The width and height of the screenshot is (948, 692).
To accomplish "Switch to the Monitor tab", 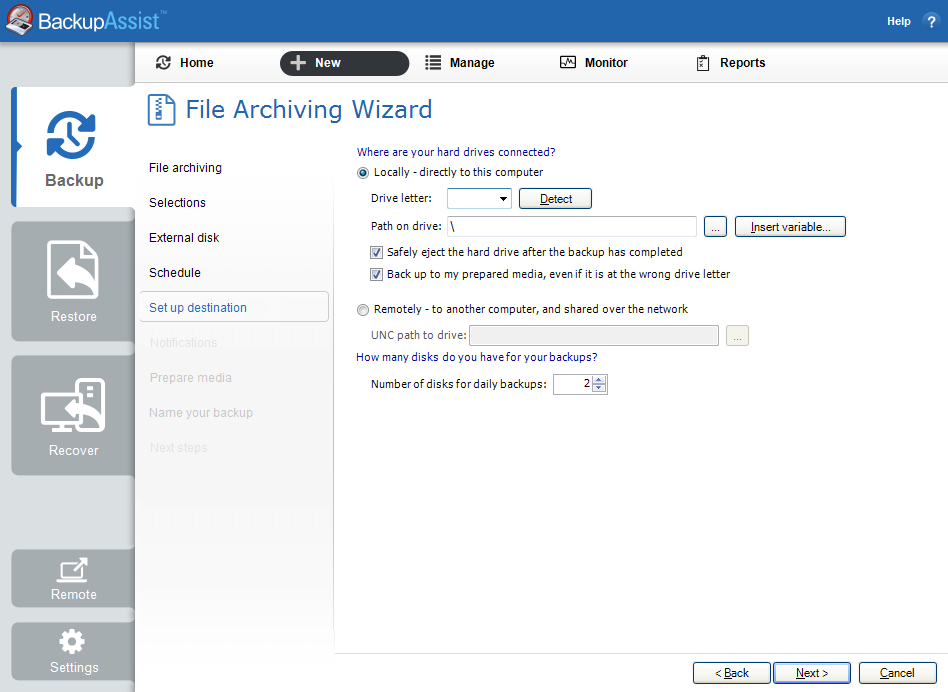I will 594,63.
